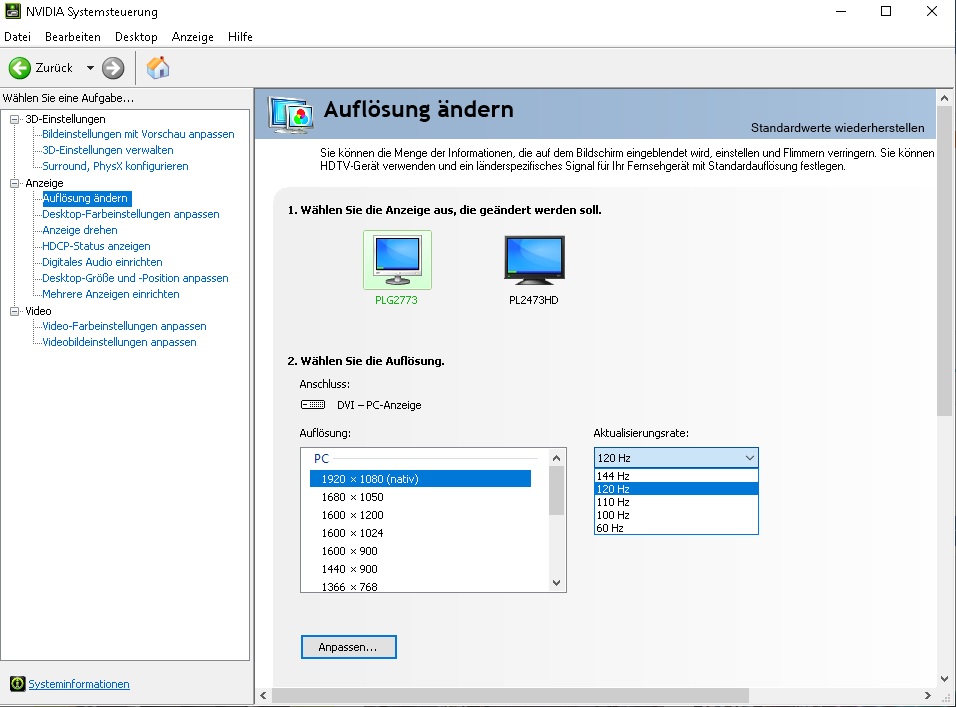Choose 60 Hz refresh rate

tap(676, 528)
